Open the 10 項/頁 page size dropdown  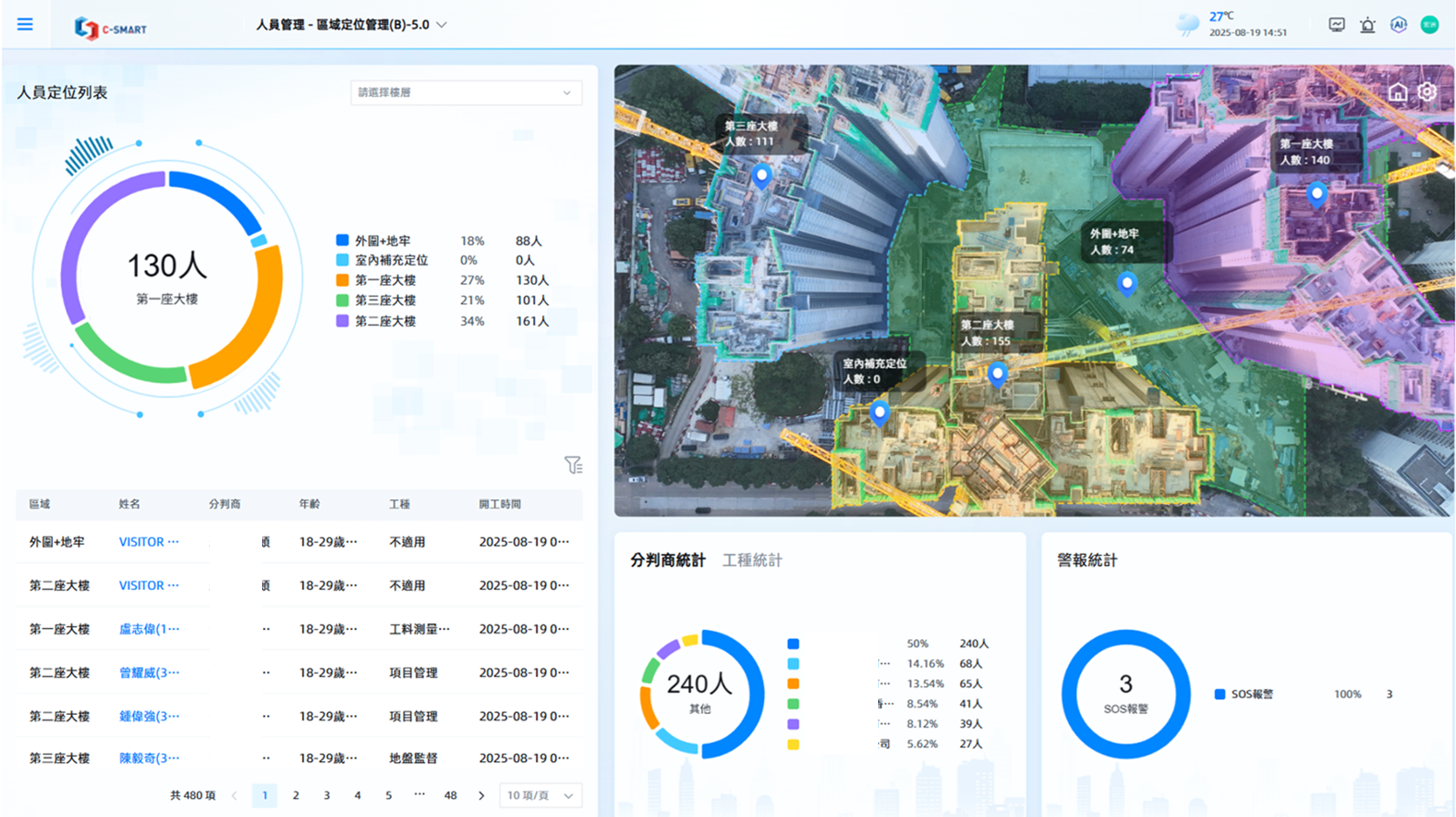[540, 796]
